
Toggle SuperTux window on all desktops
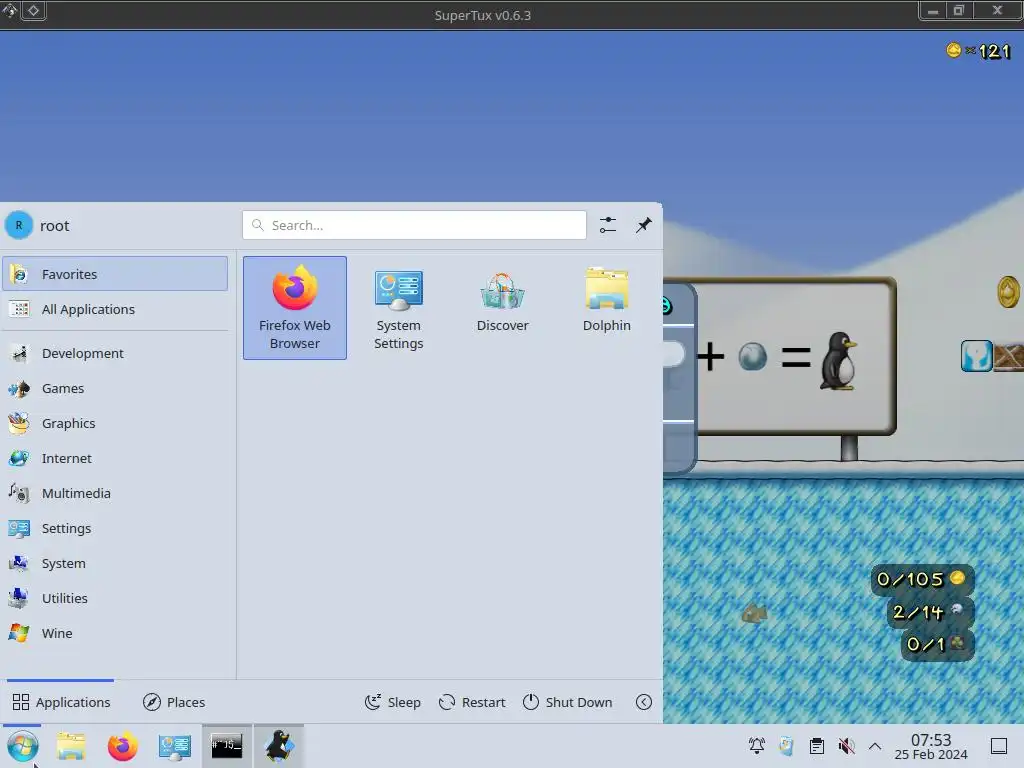(x=33, y=11)
